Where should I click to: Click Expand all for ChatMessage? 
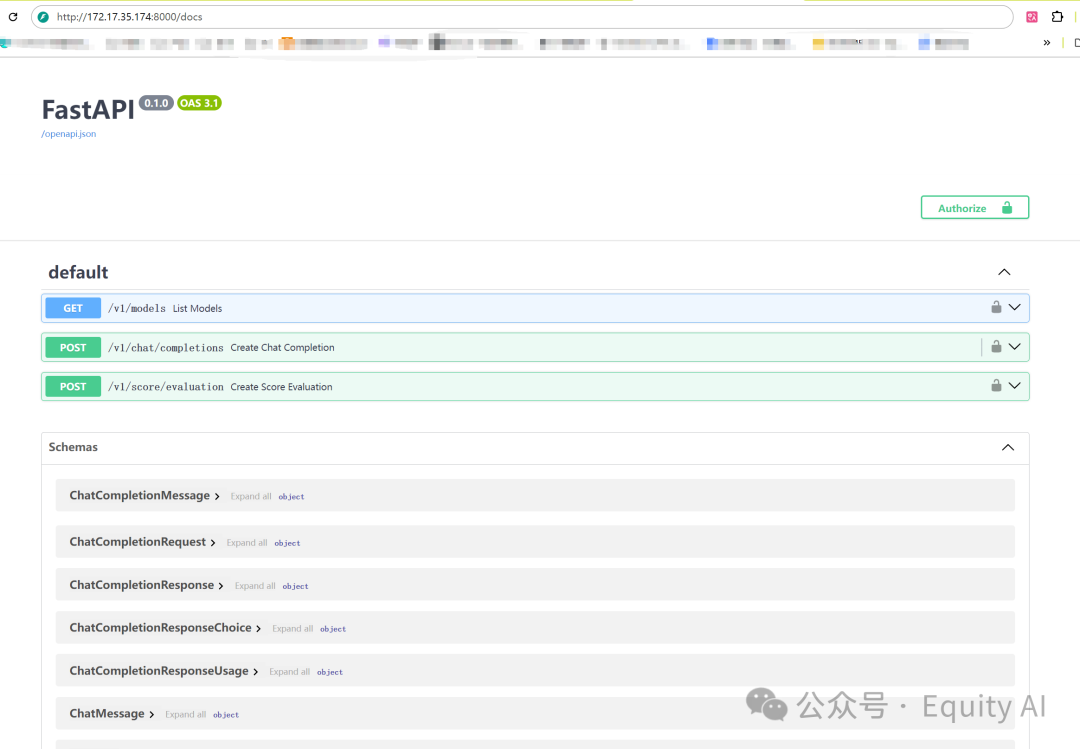(x=185, y=715)
